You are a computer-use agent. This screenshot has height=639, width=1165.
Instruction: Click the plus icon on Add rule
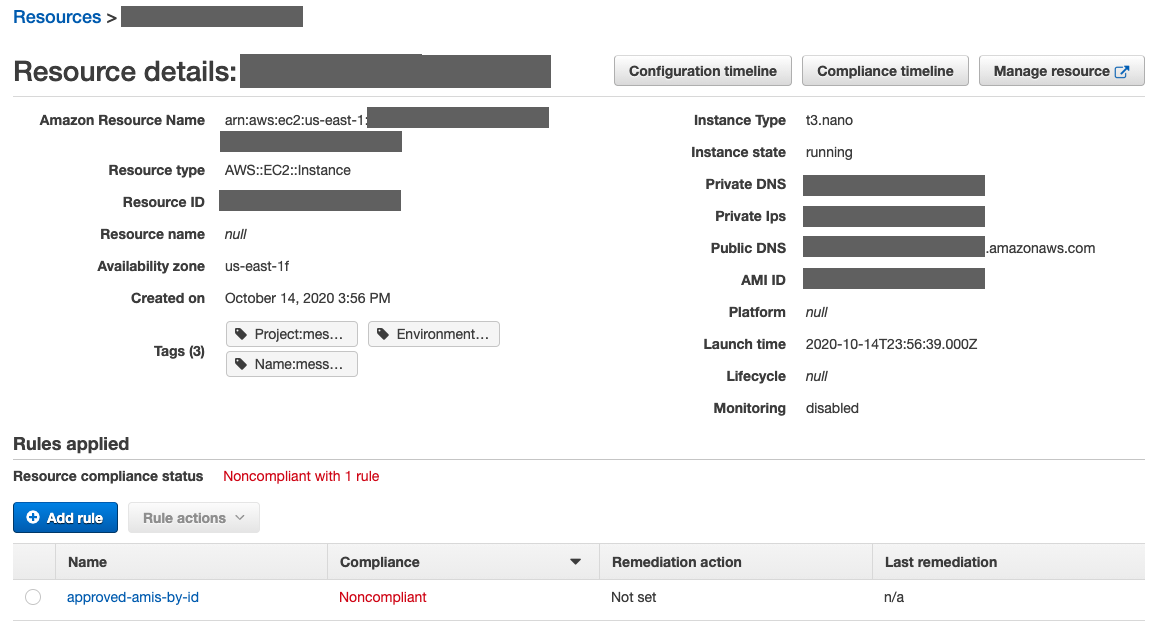click(x=31, y=517)
